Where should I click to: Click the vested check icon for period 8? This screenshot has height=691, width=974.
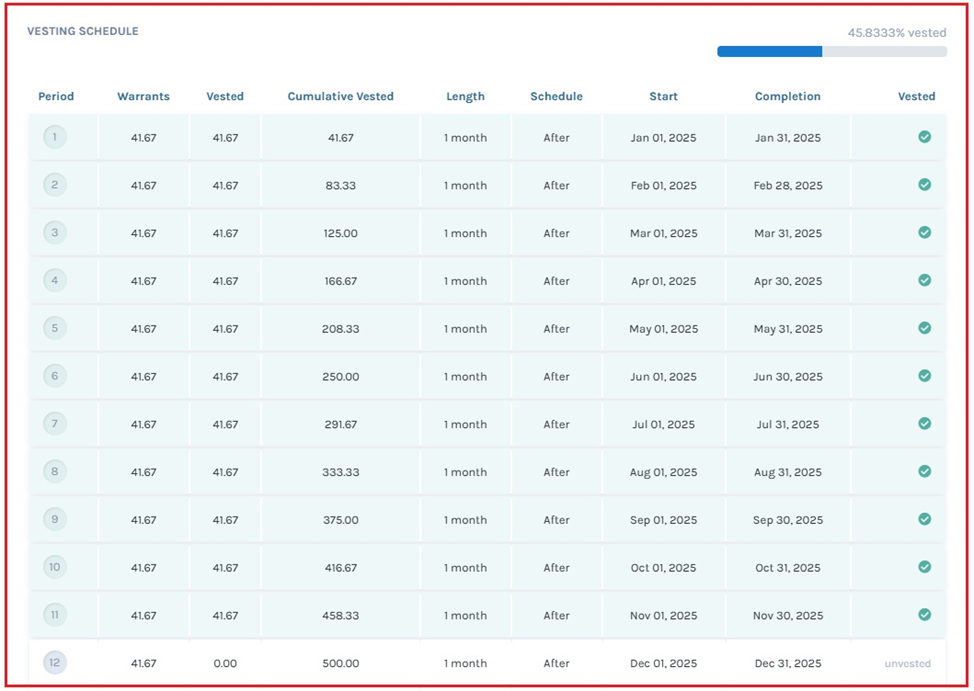[x=924, y=471]
